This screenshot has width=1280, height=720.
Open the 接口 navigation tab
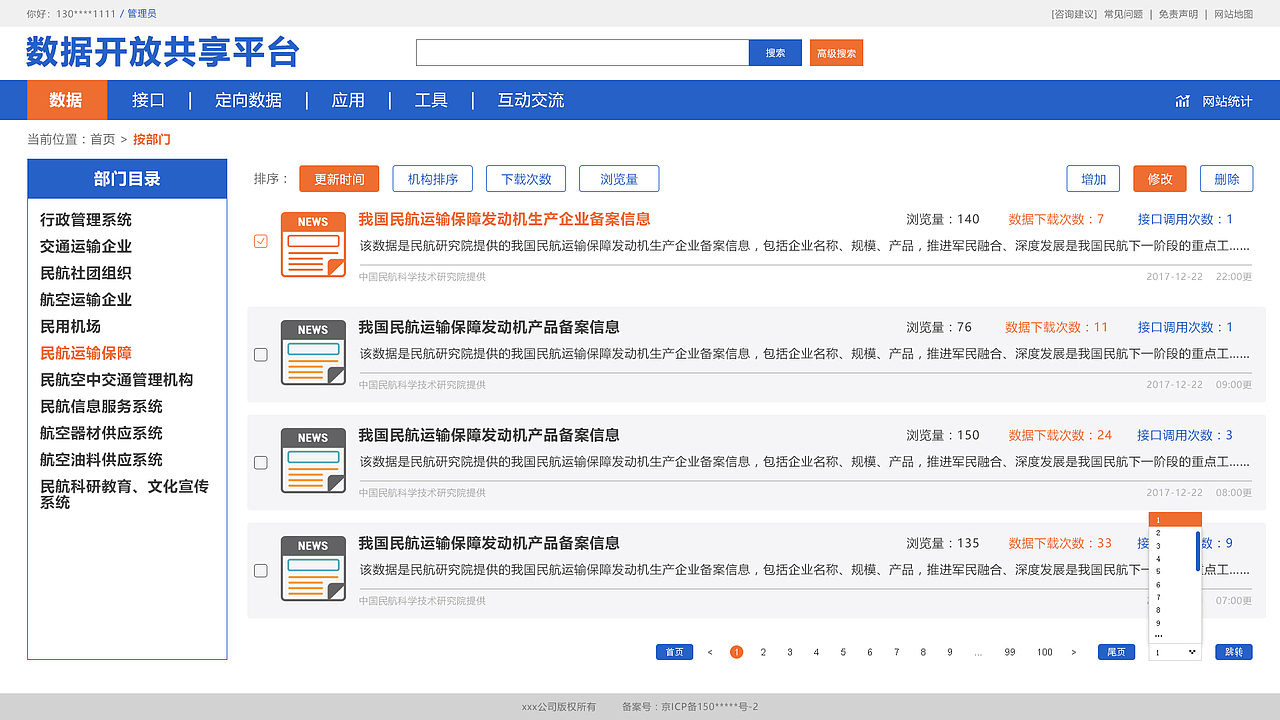[148, 100]
